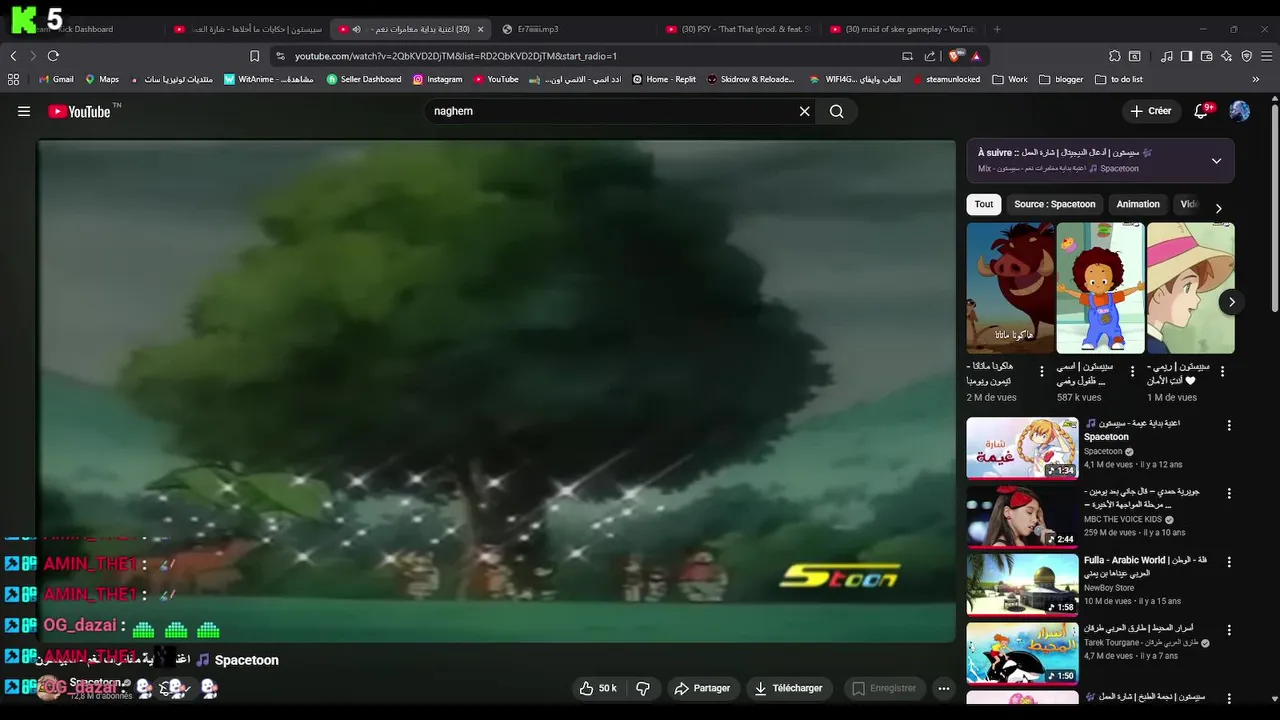The width and height of the screenshot is (1280, 720).
Task: Show hidden bookmarks with double chevron
Action: 1256,79
